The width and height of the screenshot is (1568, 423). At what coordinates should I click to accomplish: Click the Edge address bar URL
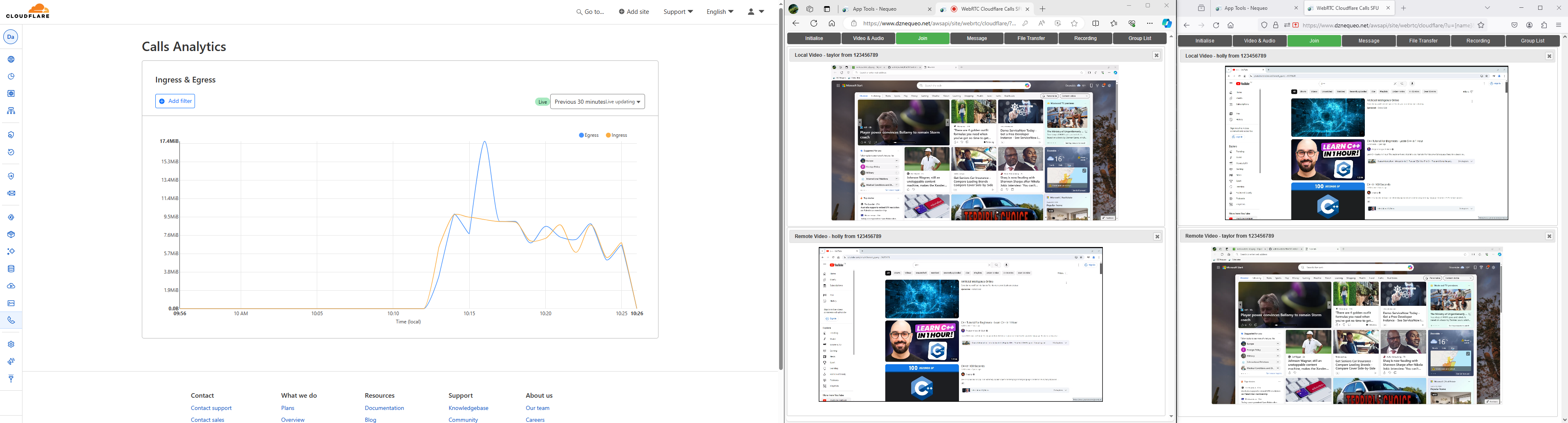pos(939,24)
